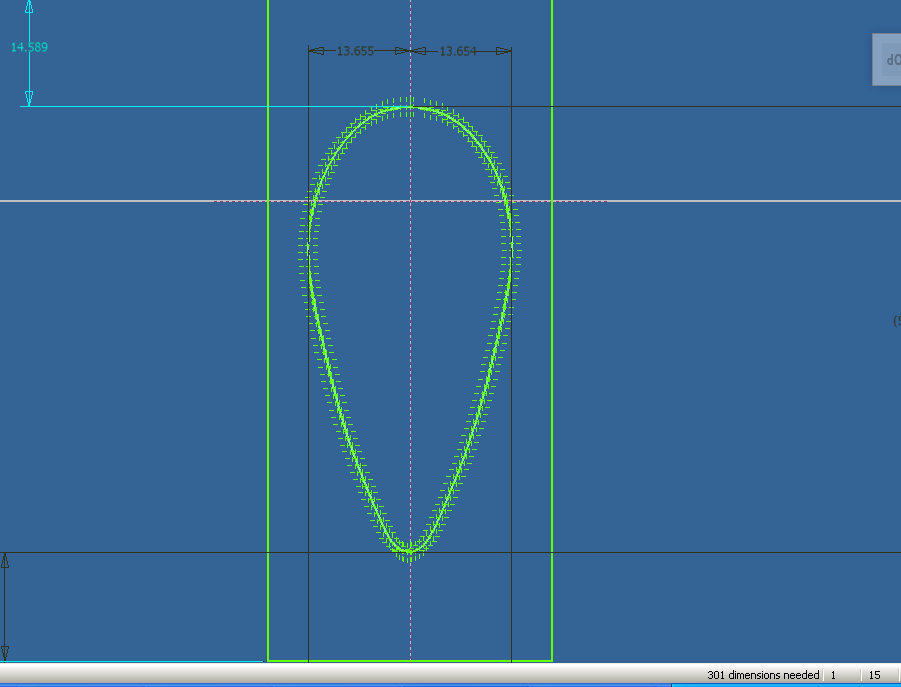Pick the 13.654 horizontal dimension label
The width and height of the screenshot is (901, 687).
[x=458, y=51]
